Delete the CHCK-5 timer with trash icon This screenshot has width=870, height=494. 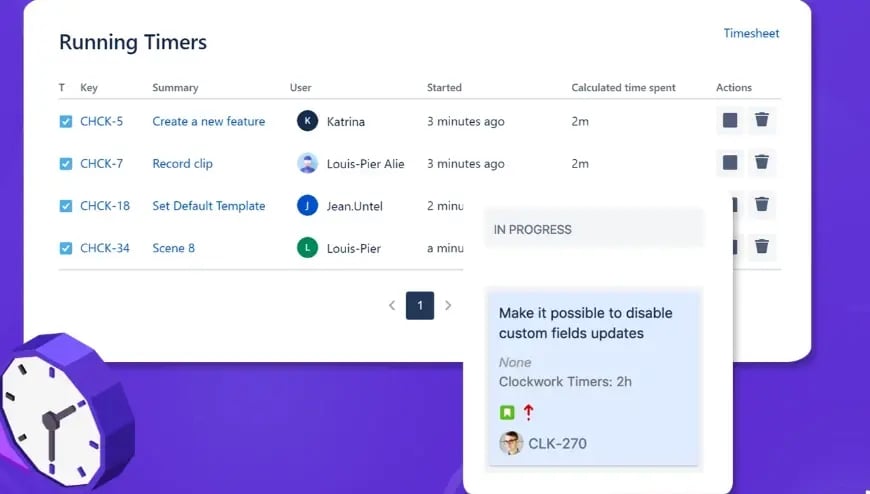click(762, 120)
